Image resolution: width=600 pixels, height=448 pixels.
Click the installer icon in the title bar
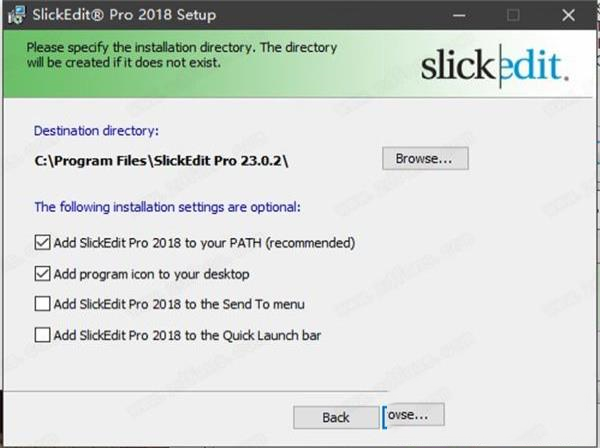(x=16, y=15)
